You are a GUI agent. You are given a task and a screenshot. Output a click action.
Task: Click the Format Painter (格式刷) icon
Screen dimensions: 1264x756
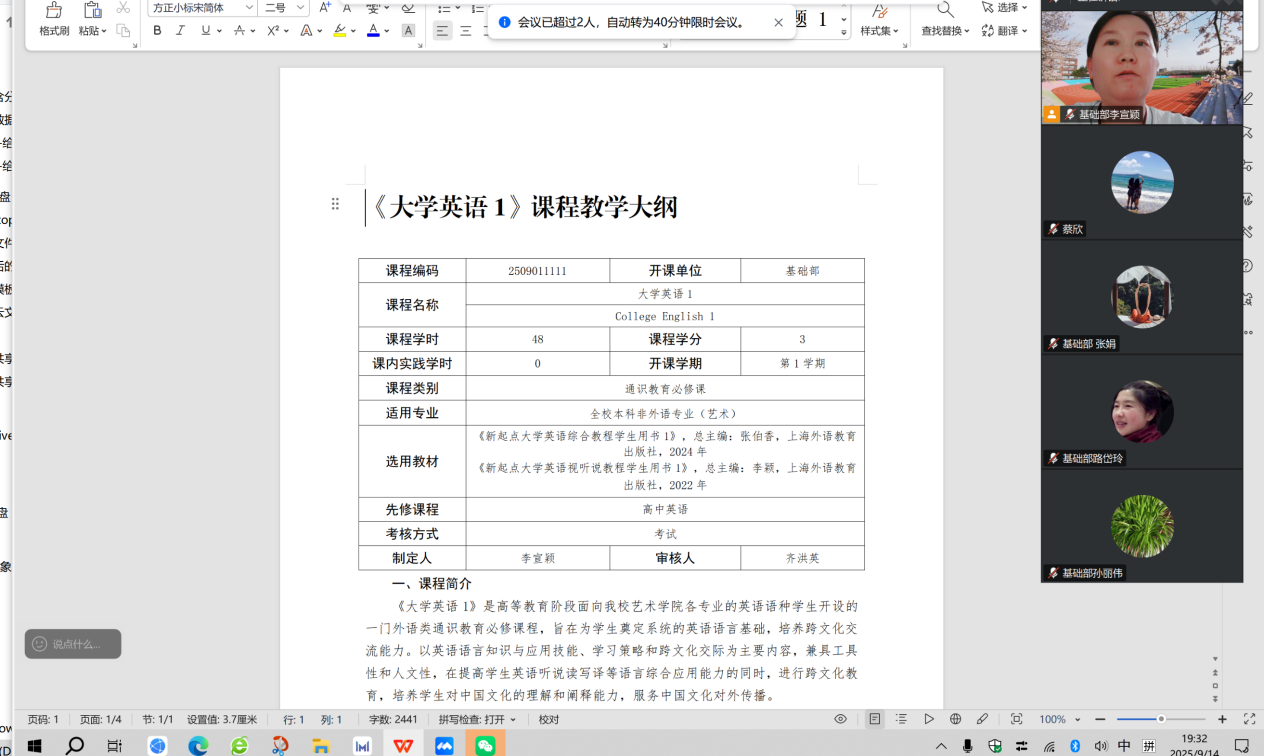pyautogui.click(x=54, y=12)
